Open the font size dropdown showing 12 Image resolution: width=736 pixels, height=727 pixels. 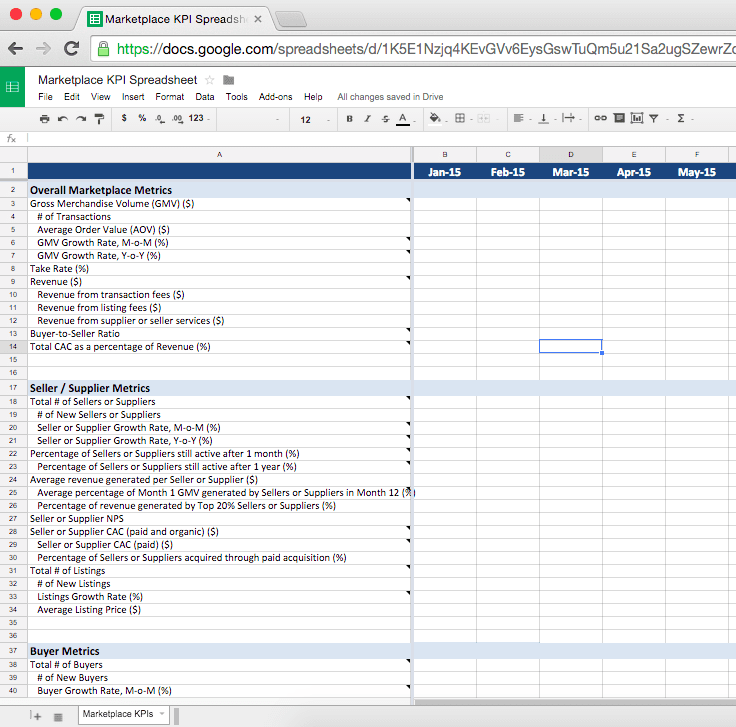pos(312,119)
